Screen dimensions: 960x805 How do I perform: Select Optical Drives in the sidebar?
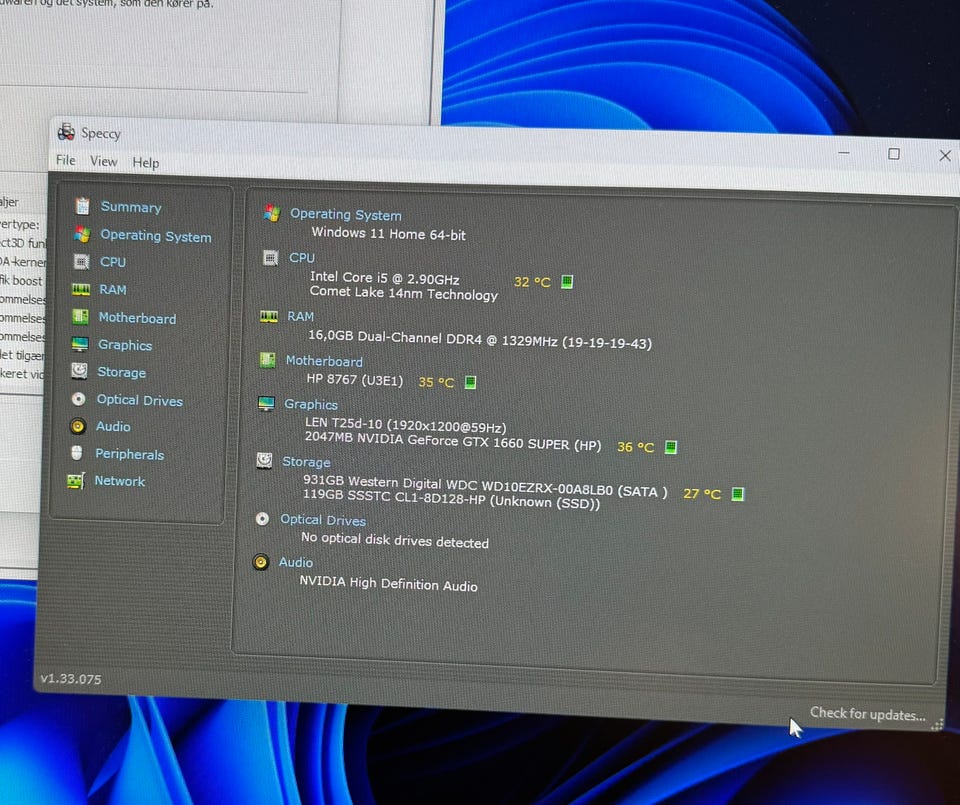point(140,400)
